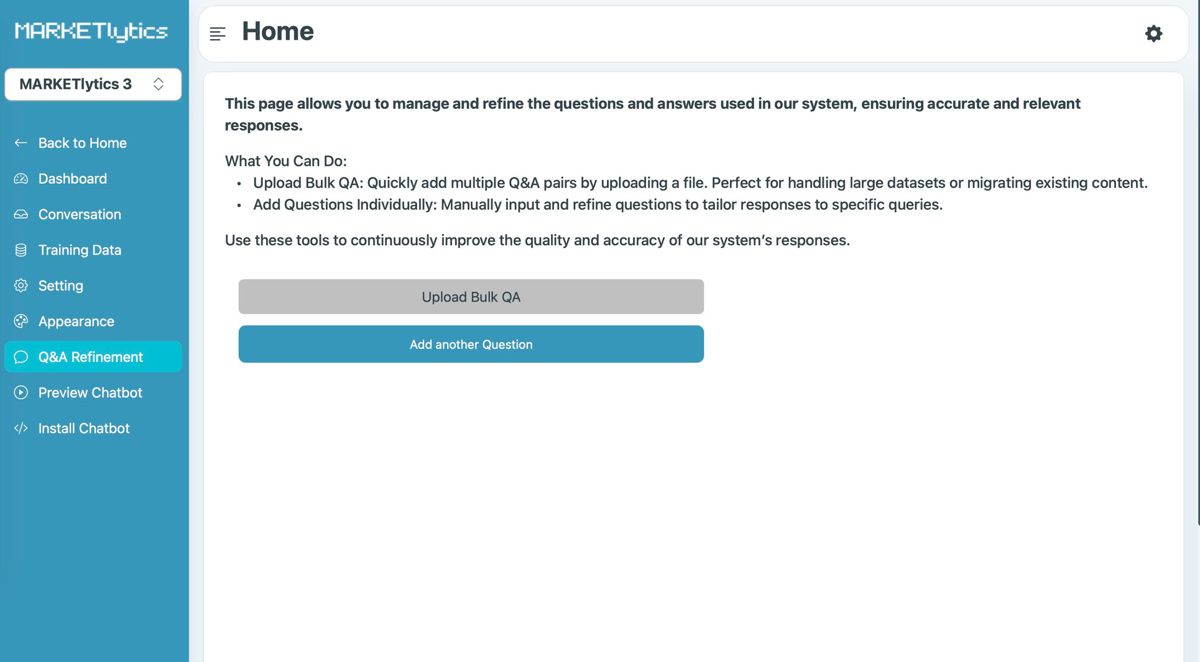Click the Appearance palette icon

pyautogui.click(x=21, y=322)
